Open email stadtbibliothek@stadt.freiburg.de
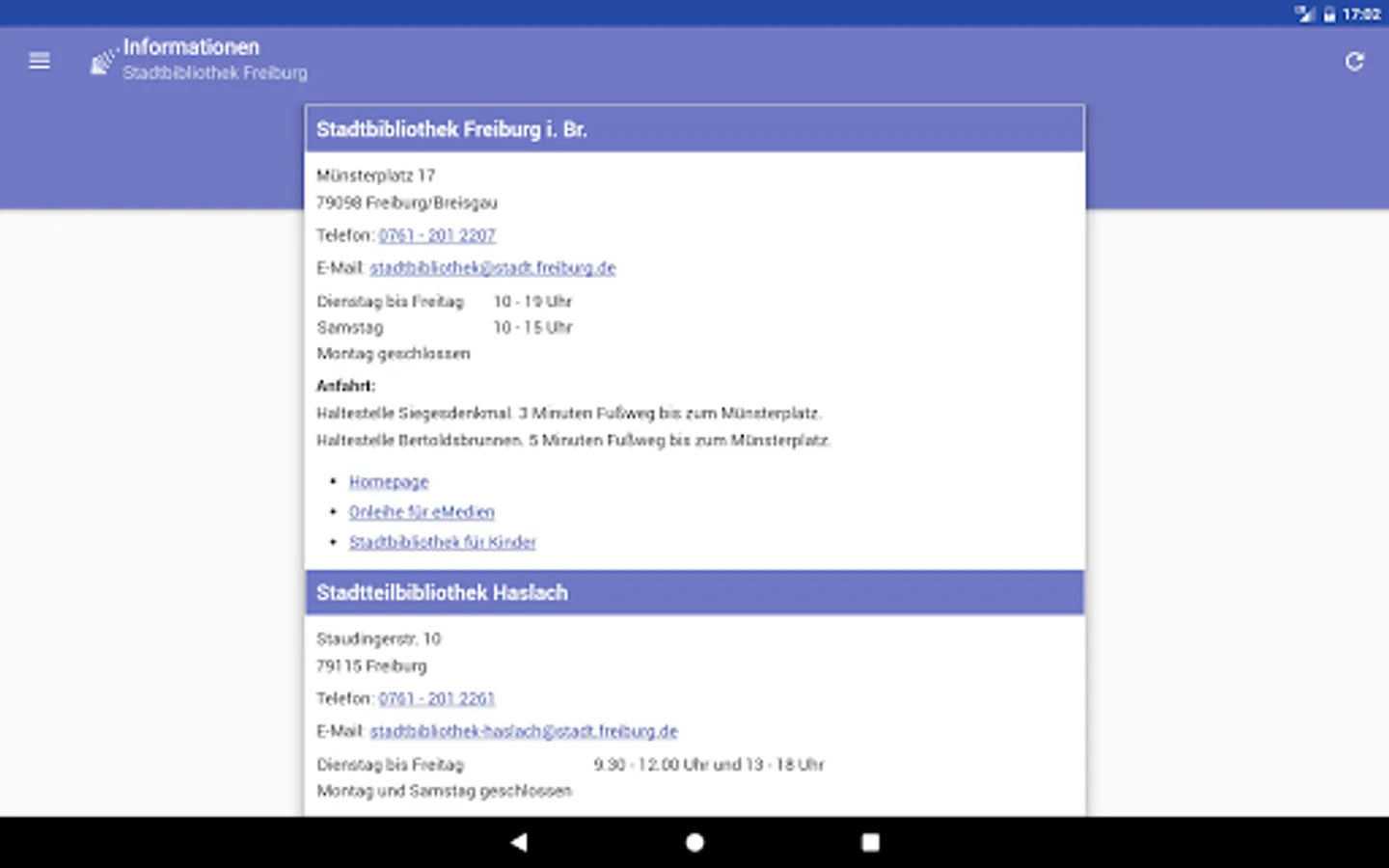1389x868 pixels. coord(492,268)
